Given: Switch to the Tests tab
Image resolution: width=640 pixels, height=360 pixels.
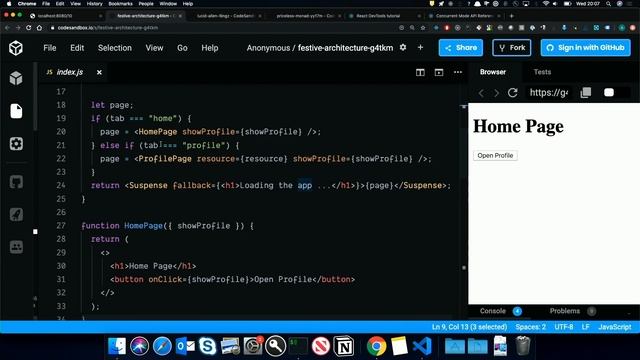Looking at the screenshot, I should coord(542,72).
